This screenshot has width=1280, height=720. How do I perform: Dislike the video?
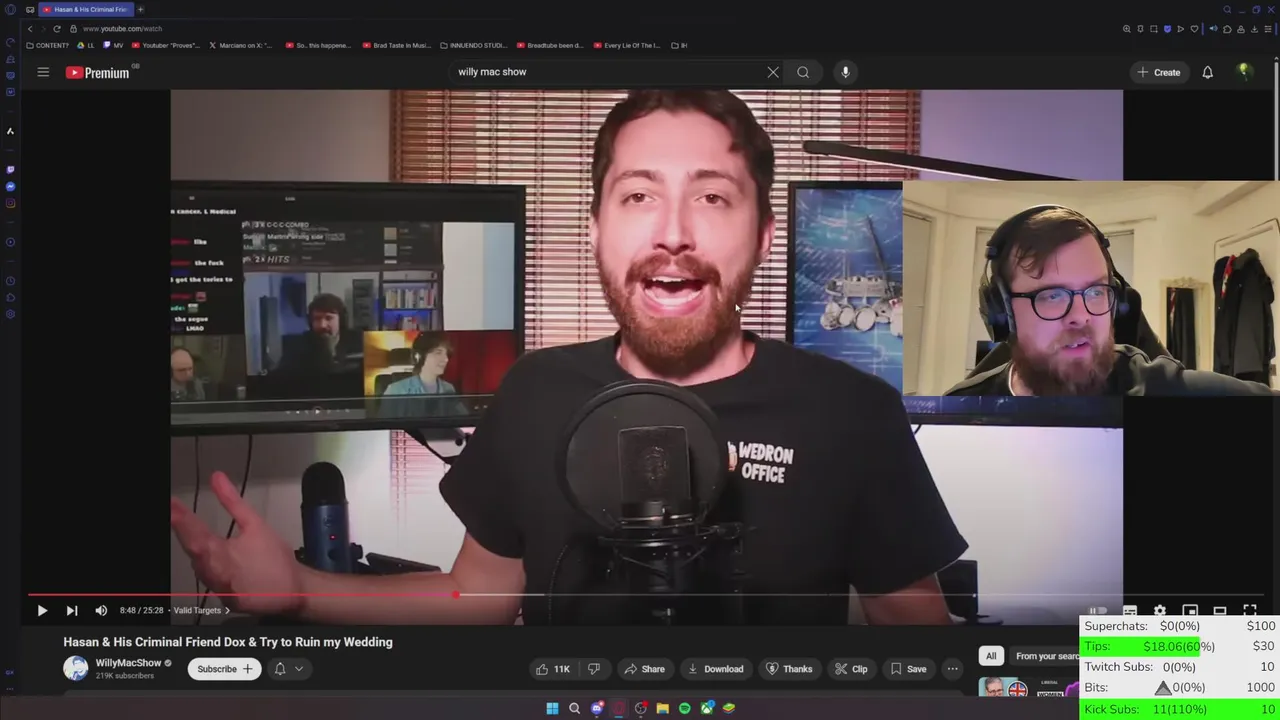(594, 669)
